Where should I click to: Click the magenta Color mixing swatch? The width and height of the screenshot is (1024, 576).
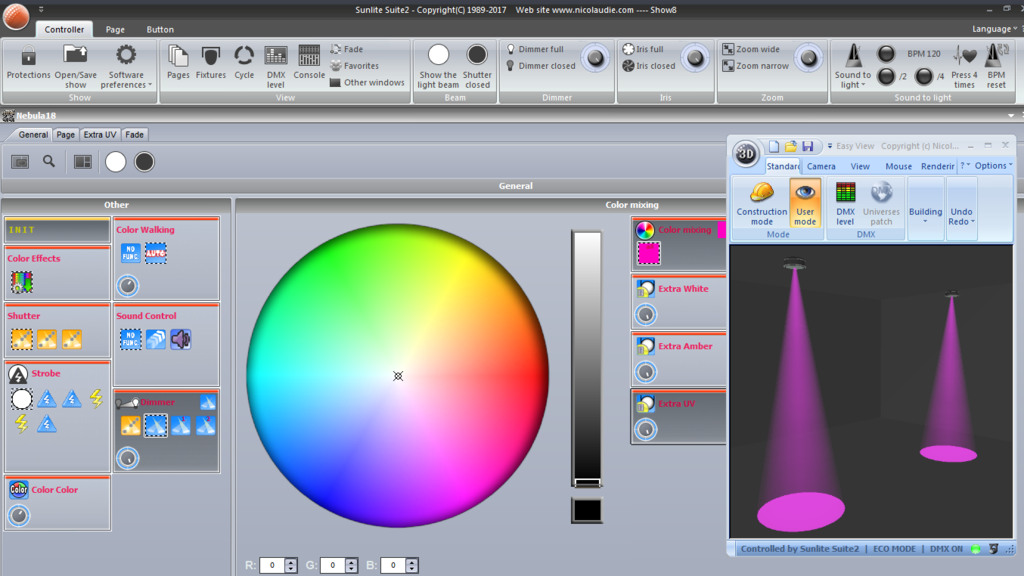coord(648,253)
